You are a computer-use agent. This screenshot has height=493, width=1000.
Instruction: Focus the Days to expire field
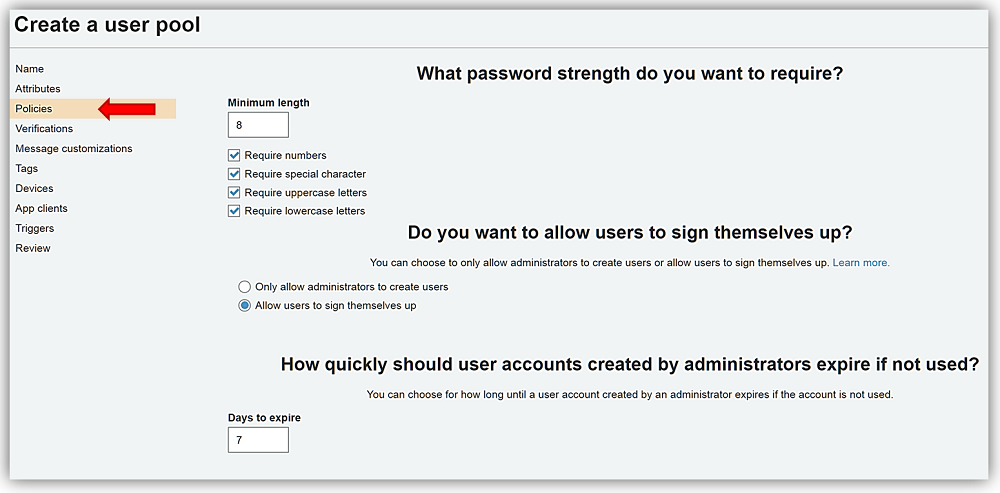pos(258,440)
